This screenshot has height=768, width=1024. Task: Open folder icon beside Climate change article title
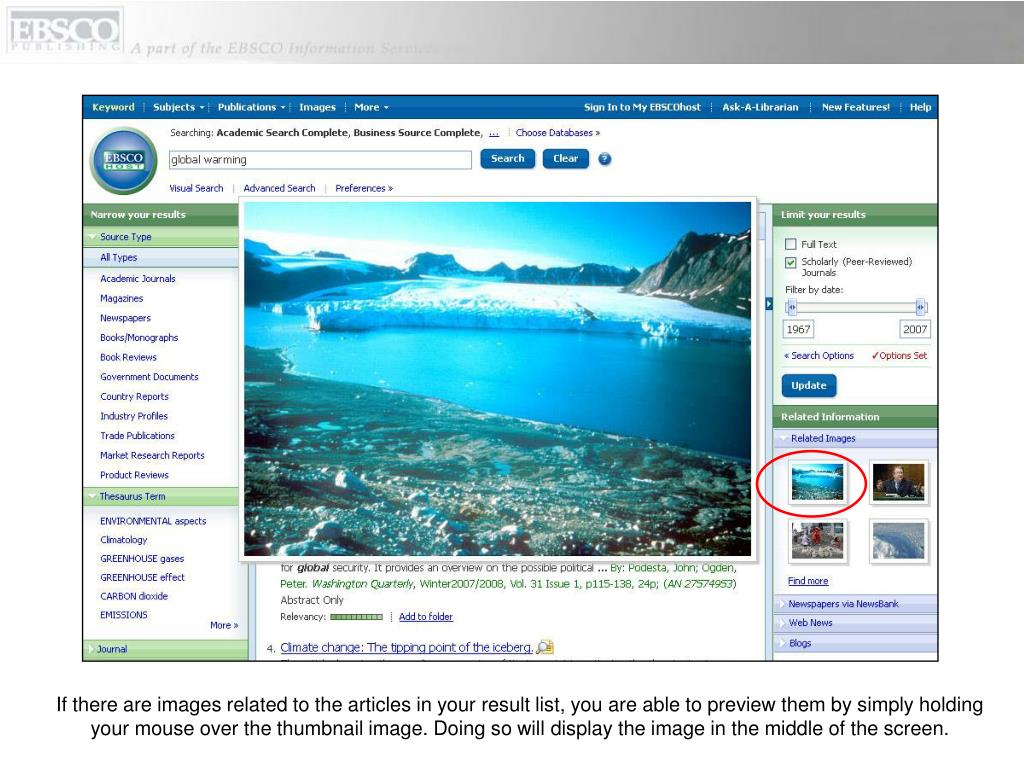coord(545,647)
